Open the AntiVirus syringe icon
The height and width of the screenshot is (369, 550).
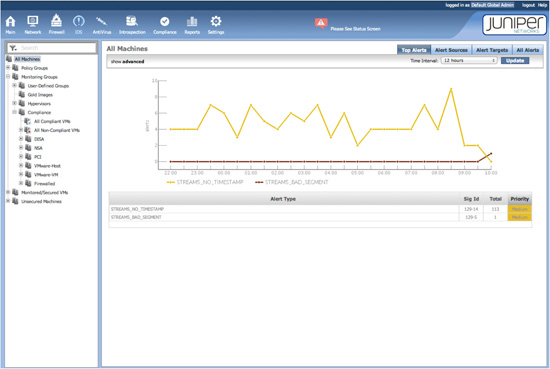point(102,21)
